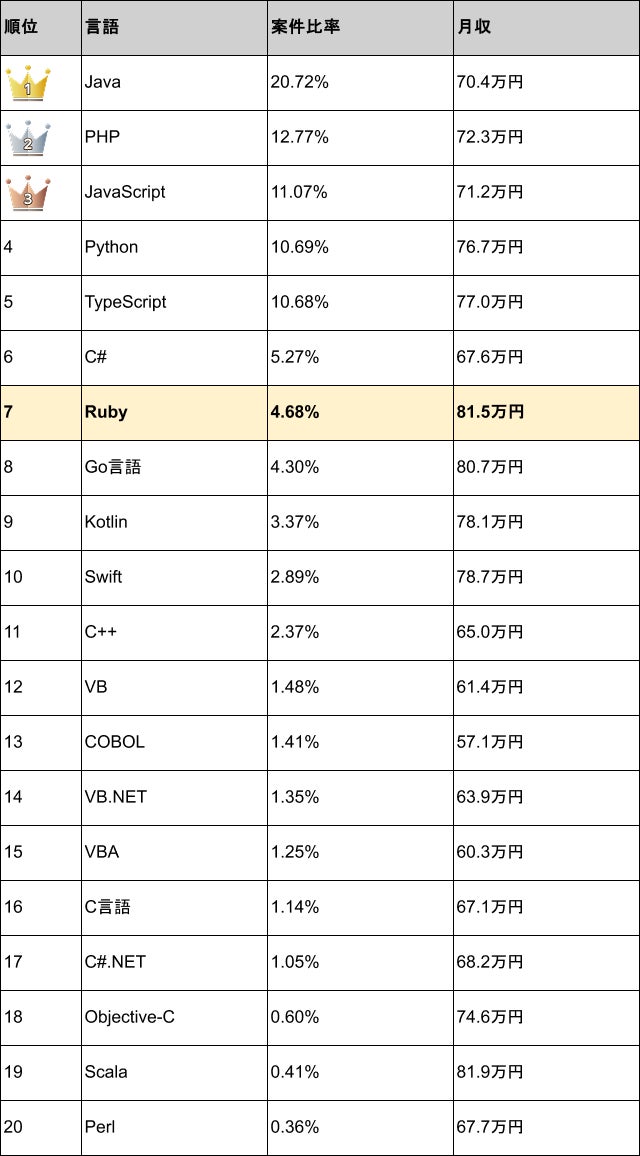Click the bronze crown rank 3 icon

click(28, 194)
